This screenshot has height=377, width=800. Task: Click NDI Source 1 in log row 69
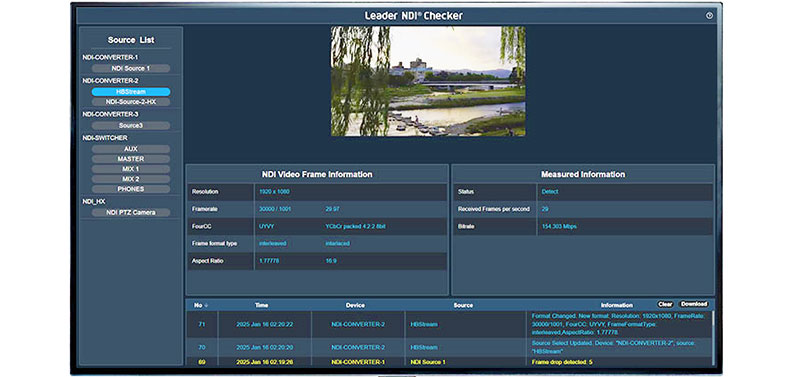(x=428, y=362)
